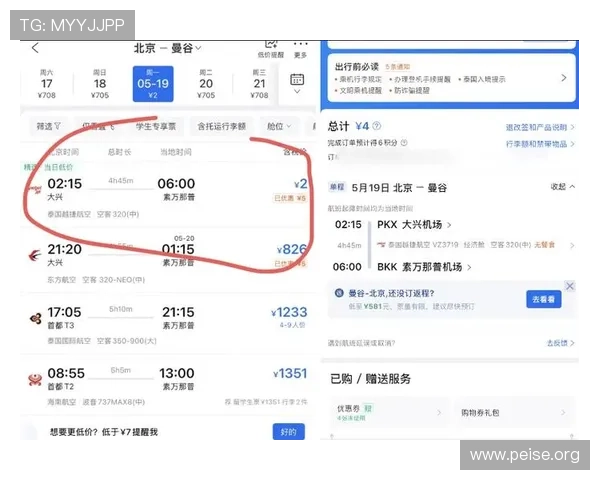Click the 海南航空 logo on the 08:55 flight
This screenshot has height=480, width=600.
pos(35,379)
